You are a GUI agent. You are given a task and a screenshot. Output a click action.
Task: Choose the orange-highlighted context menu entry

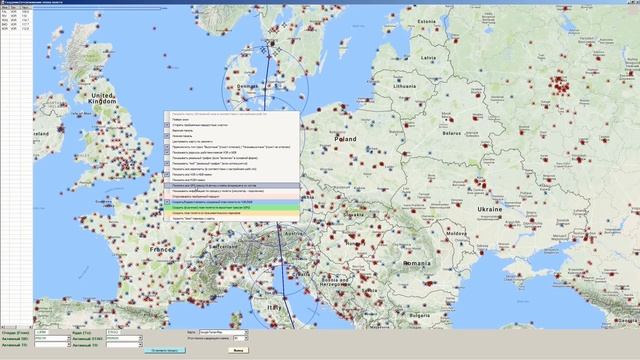[232, 213]
